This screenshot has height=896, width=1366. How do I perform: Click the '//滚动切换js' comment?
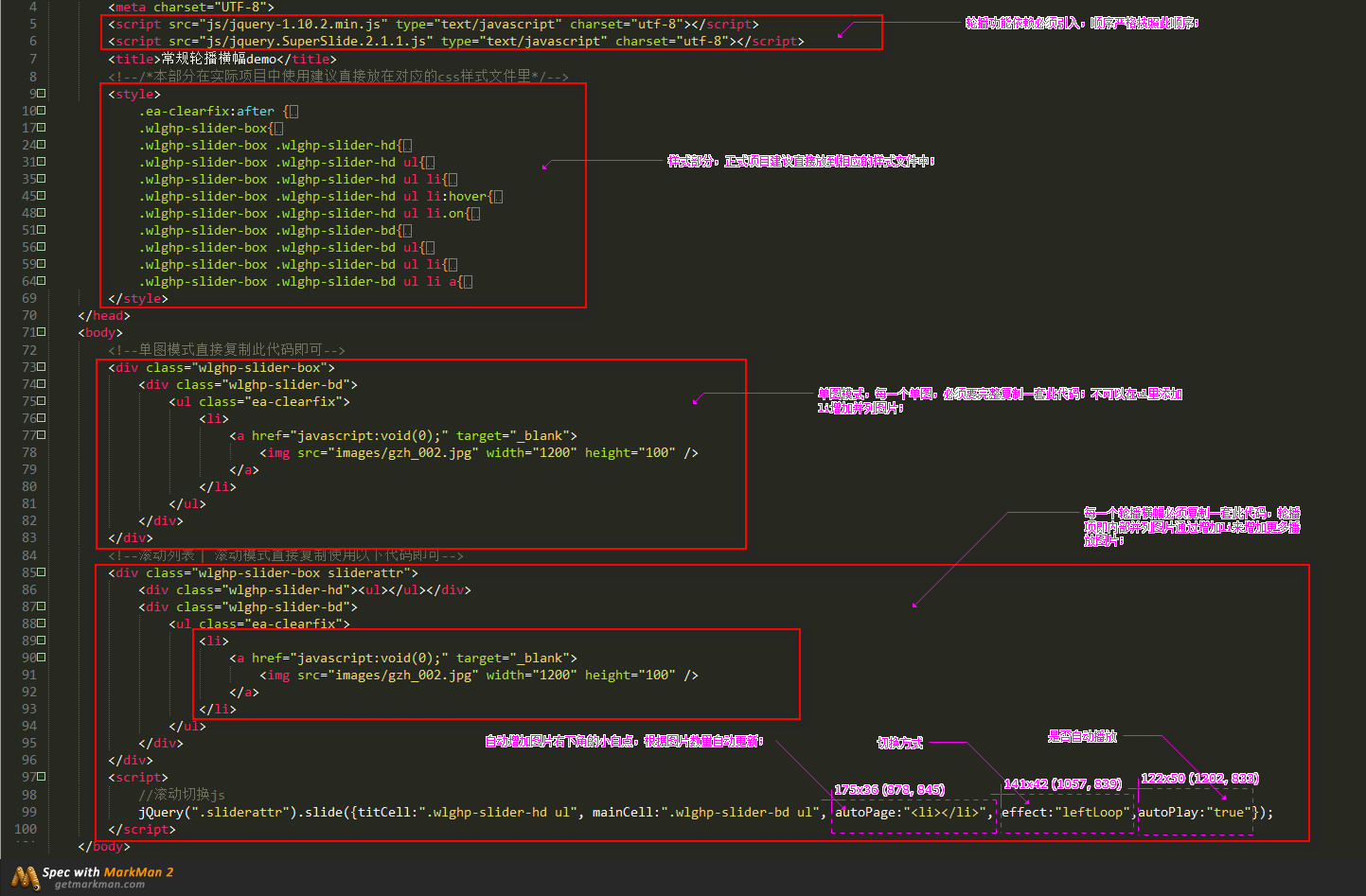(182, 795)
